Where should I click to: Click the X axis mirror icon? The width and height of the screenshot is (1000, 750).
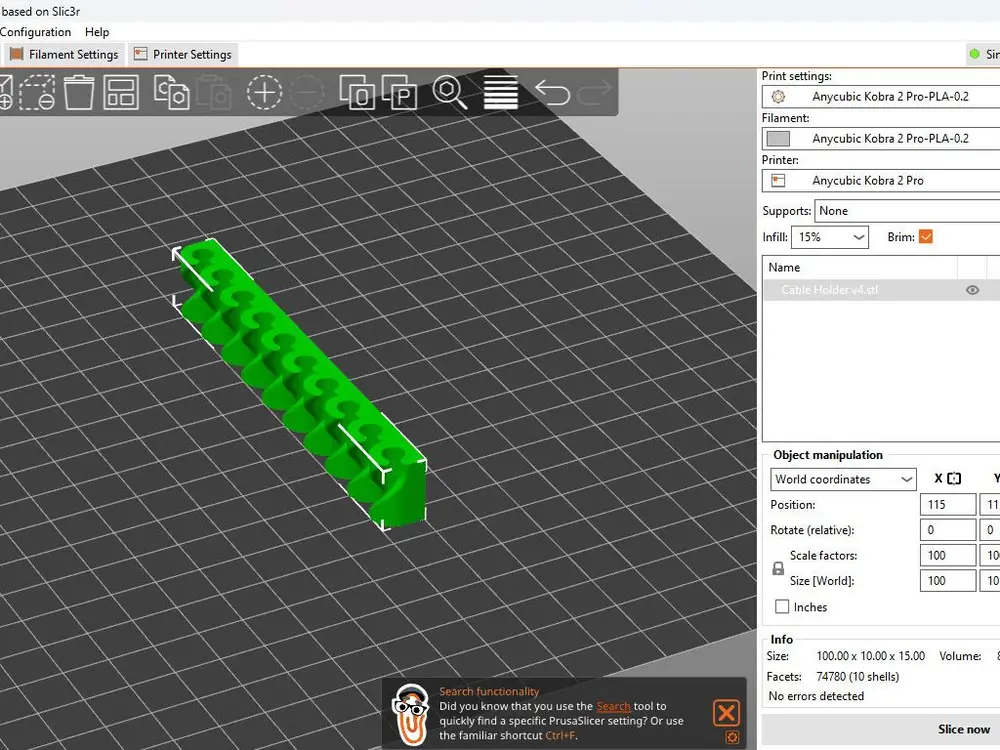click(x=954, y=478)
